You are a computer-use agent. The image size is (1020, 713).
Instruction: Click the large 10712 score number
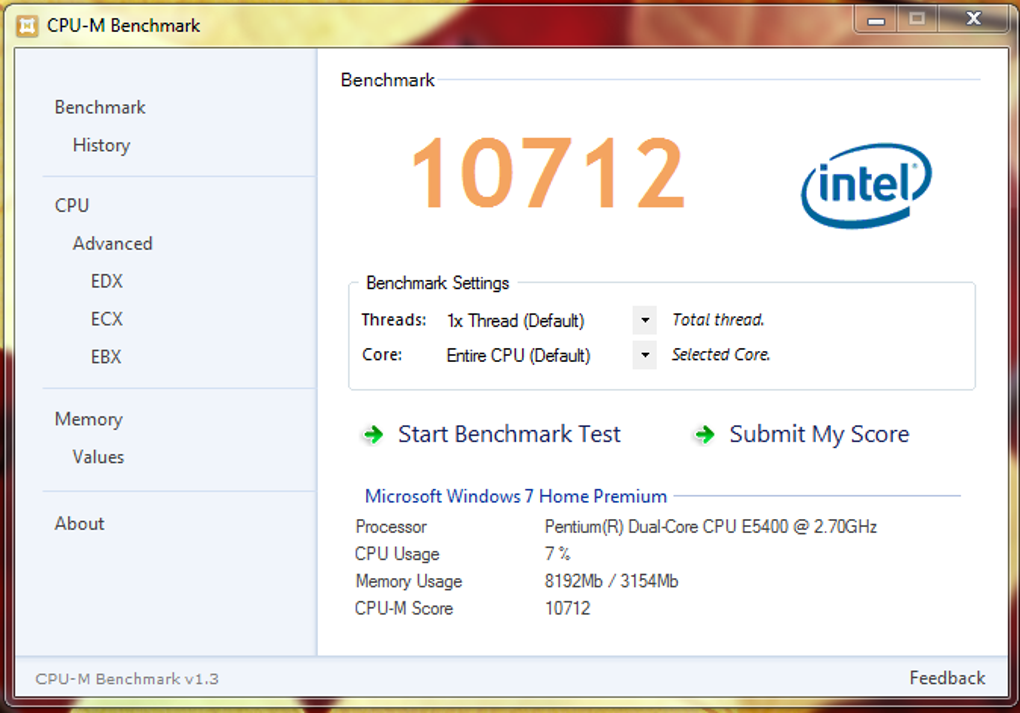(548, 173)
